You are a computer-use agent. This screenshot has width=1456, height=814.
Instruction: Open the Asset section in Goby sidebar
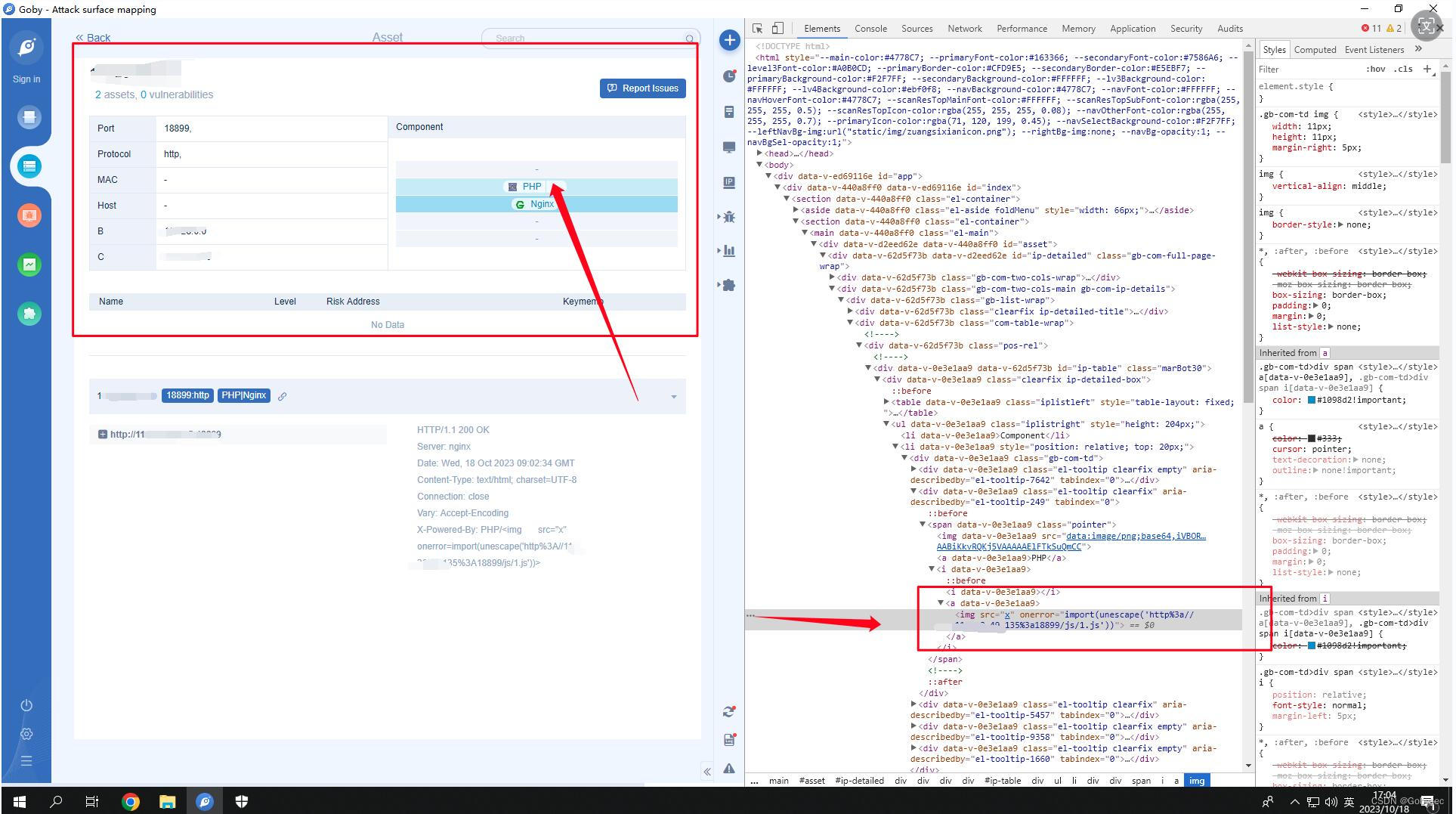tap(29, 166)
